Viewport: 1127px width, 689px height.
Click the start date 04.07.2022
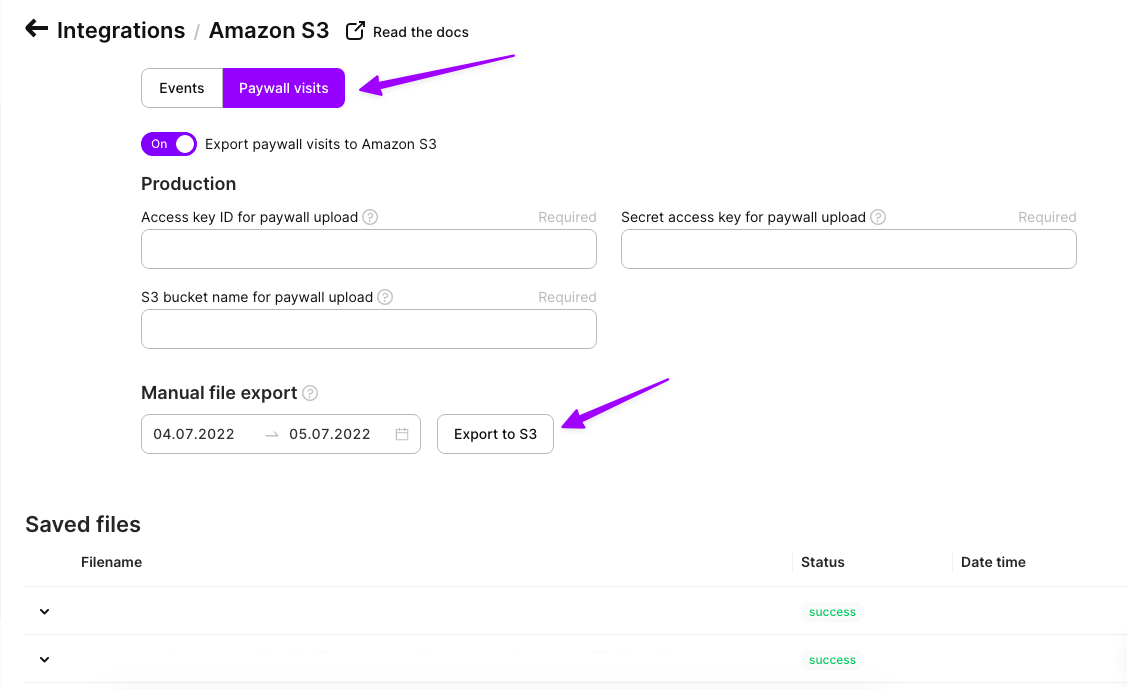click(194, 434)
